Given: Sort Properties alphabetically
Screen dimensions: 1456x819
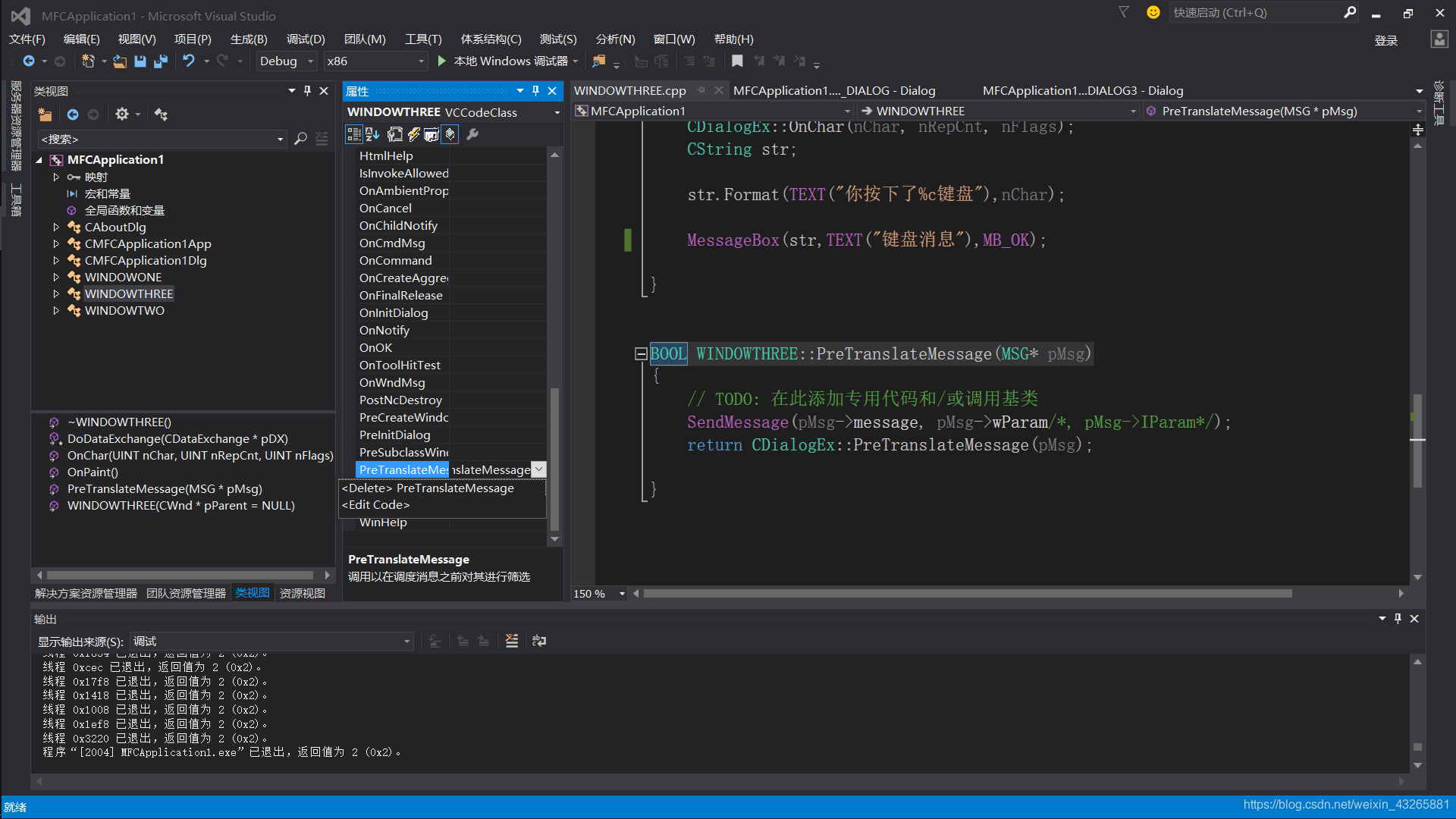Looking at the screenshot, I should point(372,134).
